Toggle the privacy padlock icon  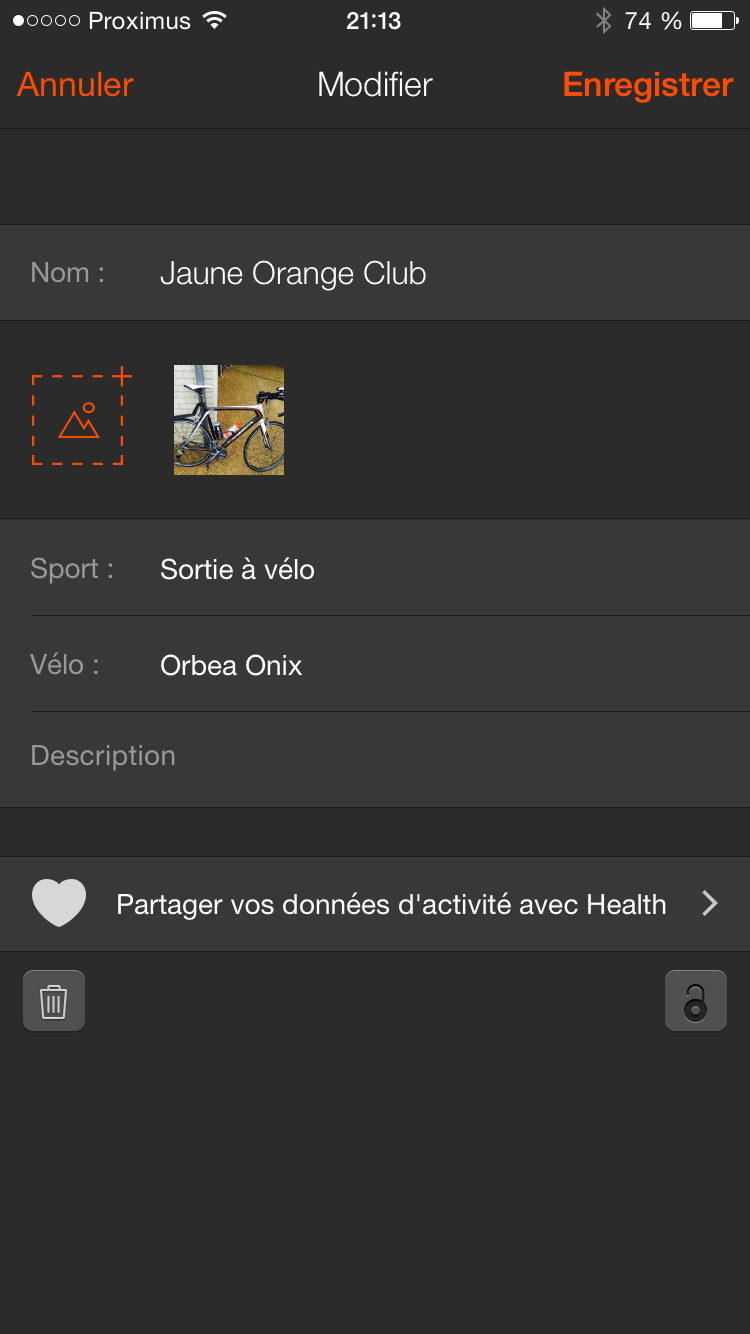click(x=695, y=1001)
